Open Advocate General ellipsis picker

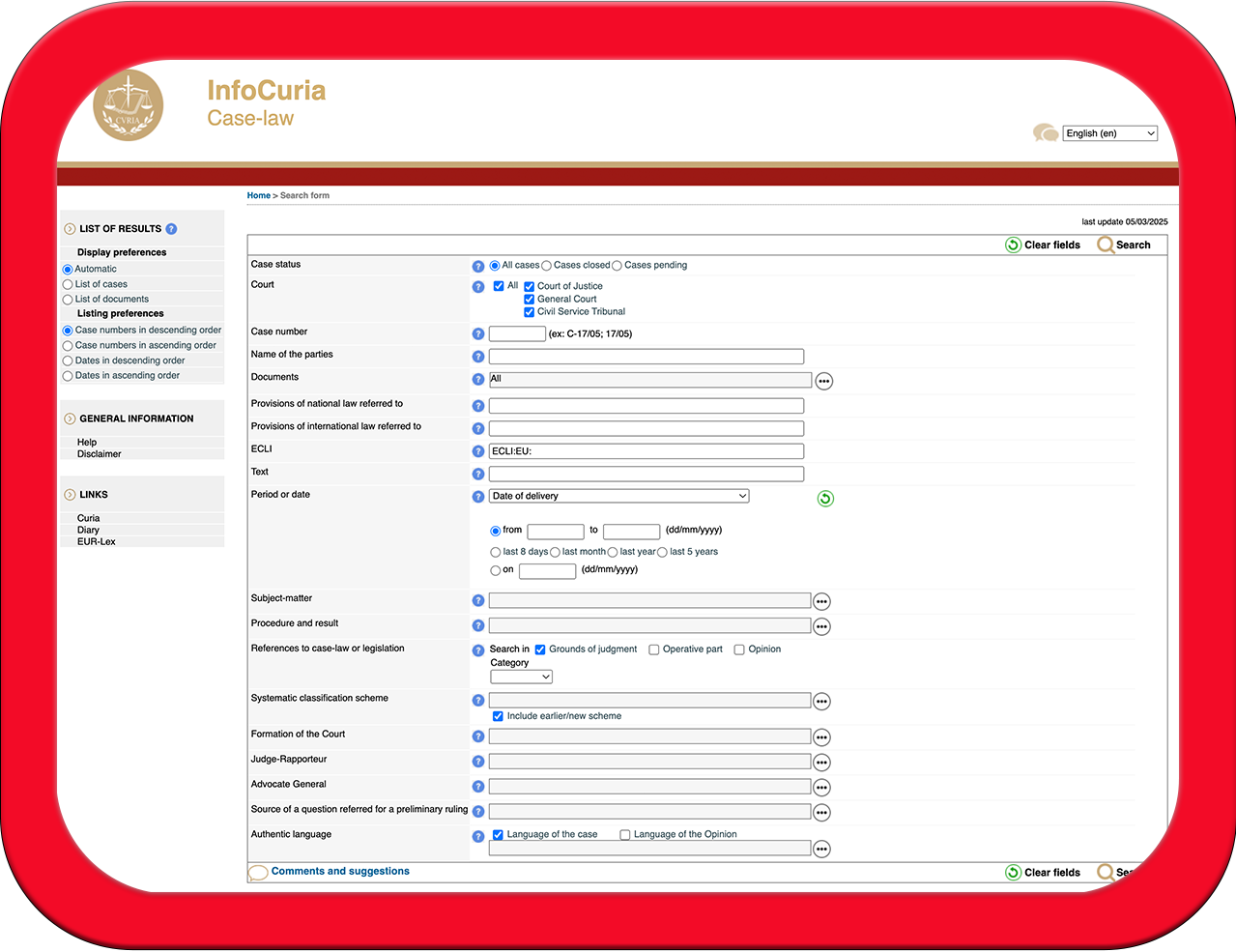[821, 788]
